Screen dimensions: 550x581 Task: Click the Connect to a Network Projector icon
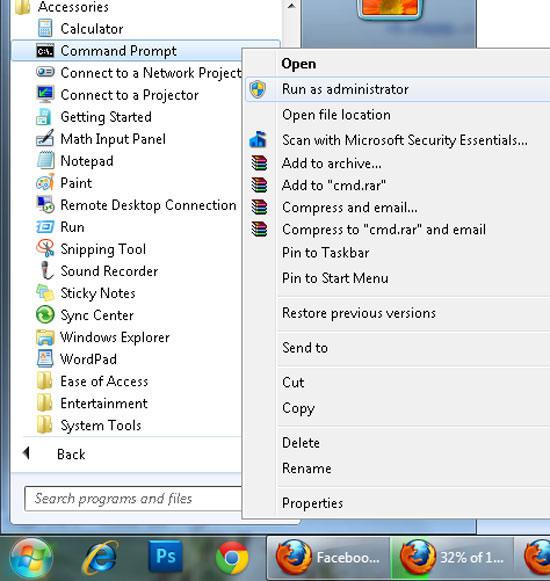45,72
